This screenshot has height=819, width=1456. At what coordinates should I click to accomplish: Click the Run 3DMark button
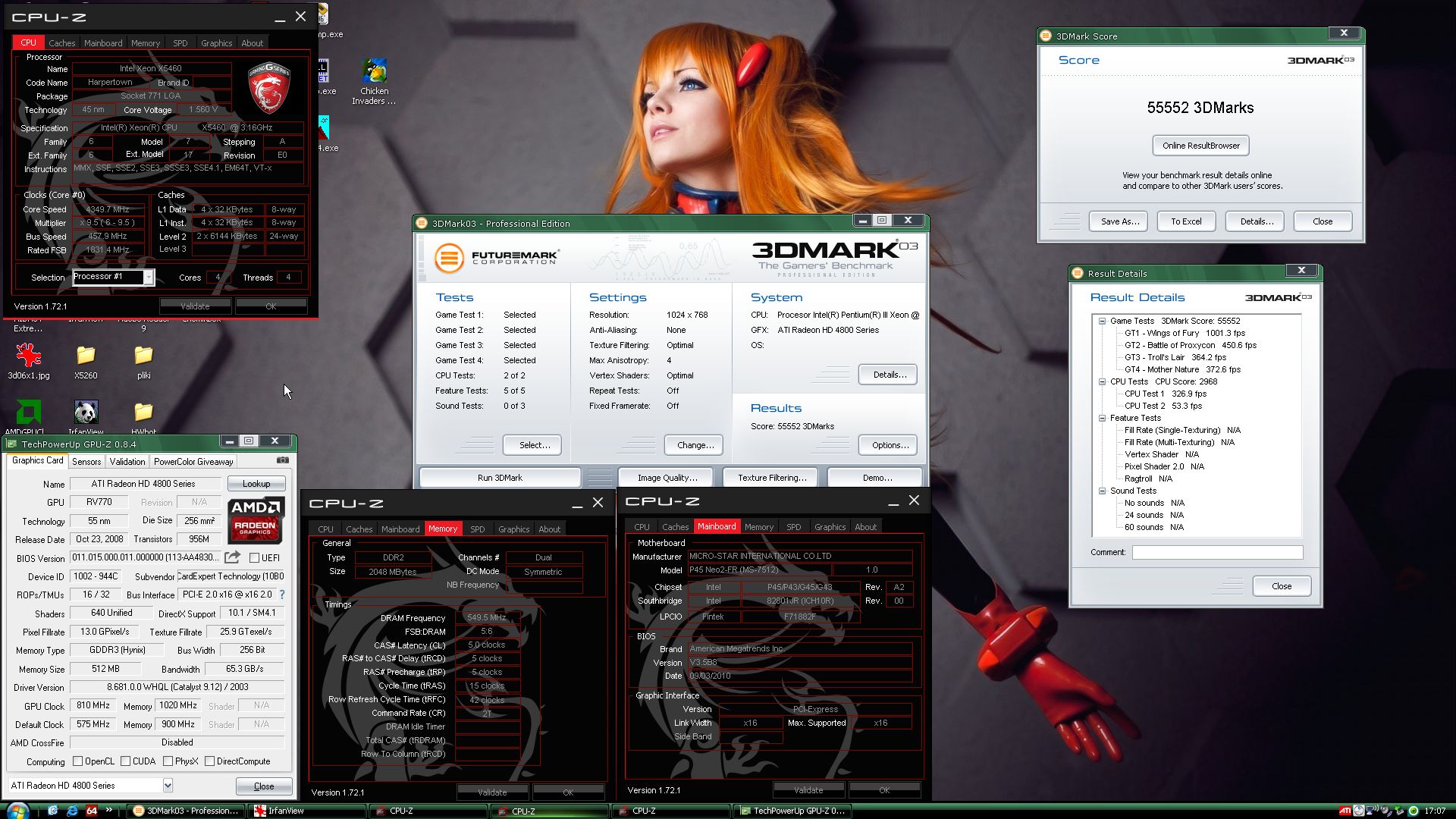(500, 478)
